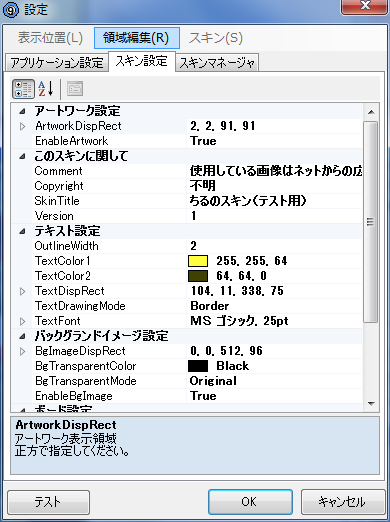Collapse the テキスト設定 category
390x522 pixels.
point(22,231)
